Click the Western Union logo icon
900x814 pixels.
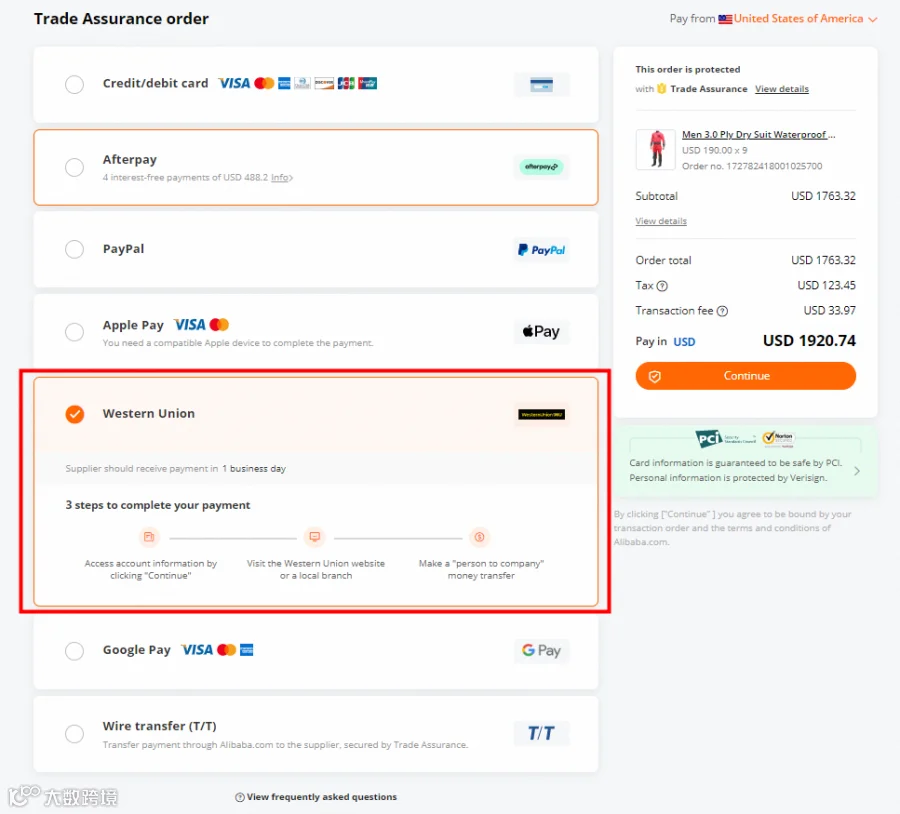tap(541, 414)
